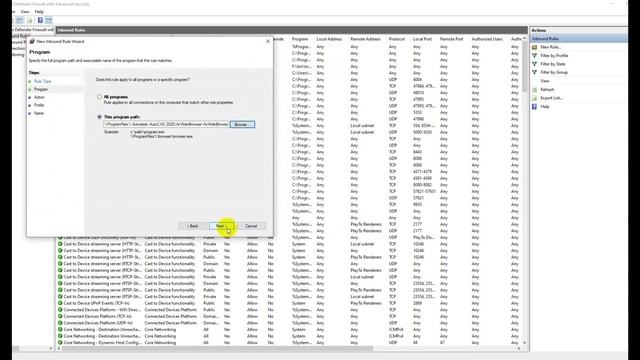The image size is (640, 360).
Task: Click the program path text field
Action: click(x=166, y=124)
